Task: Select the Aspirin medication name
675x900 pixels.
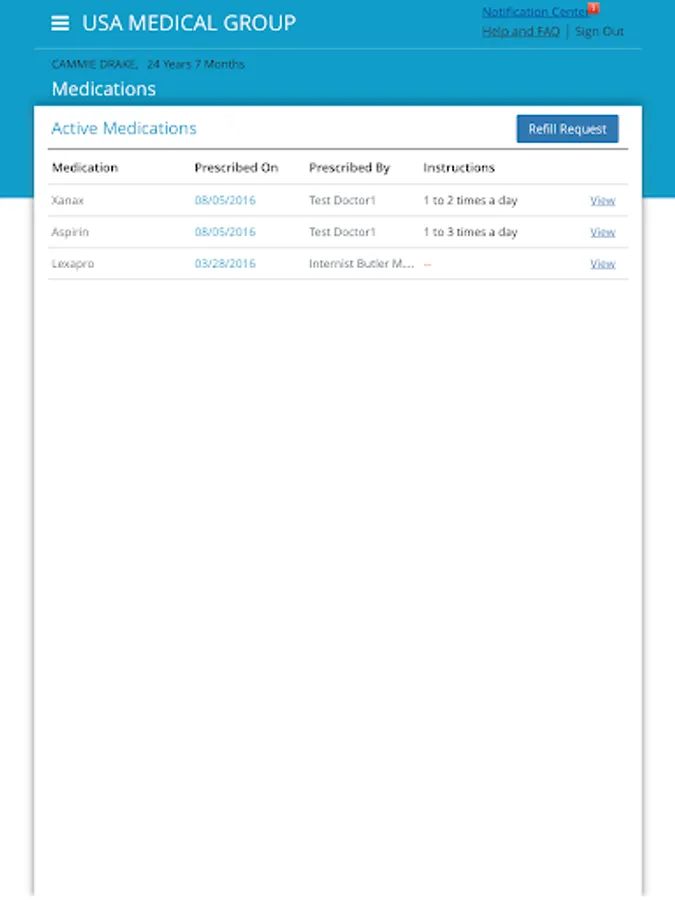Action: click(x=70, y=232)
